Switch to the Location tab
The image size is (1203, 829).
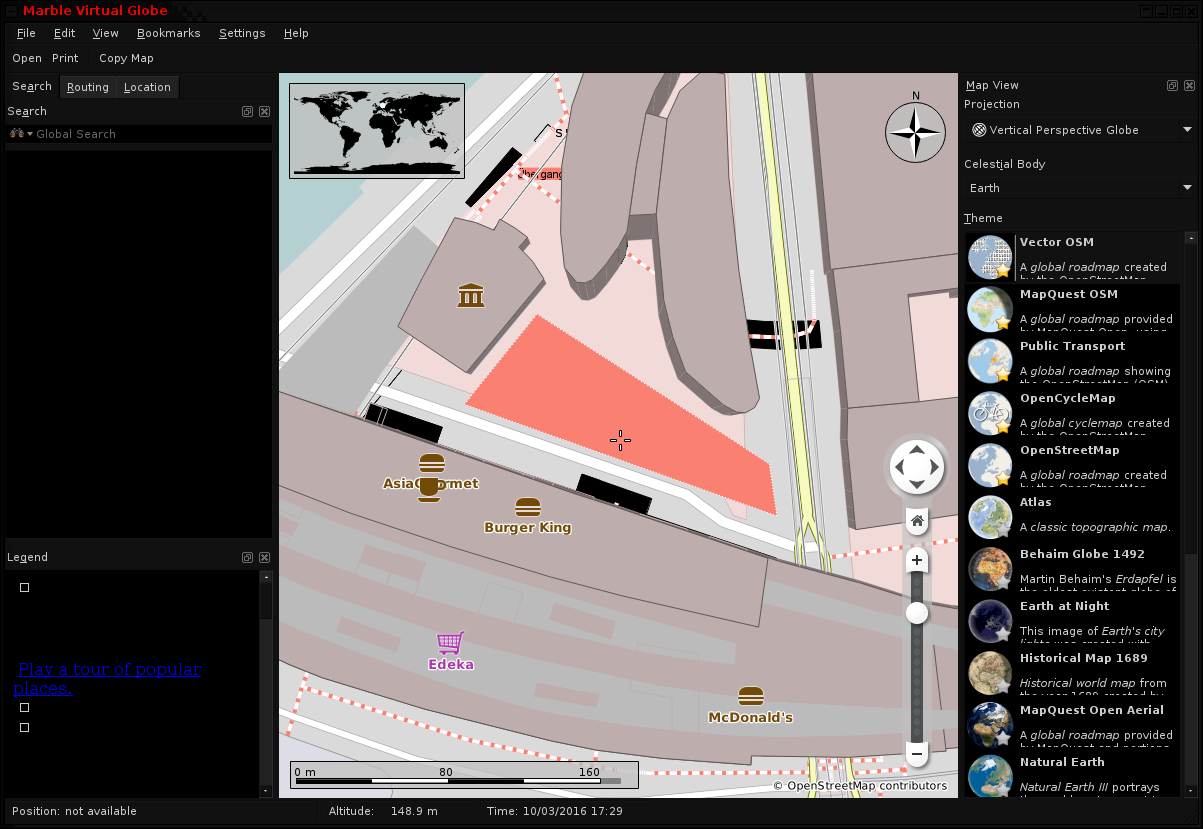[147, 87]
